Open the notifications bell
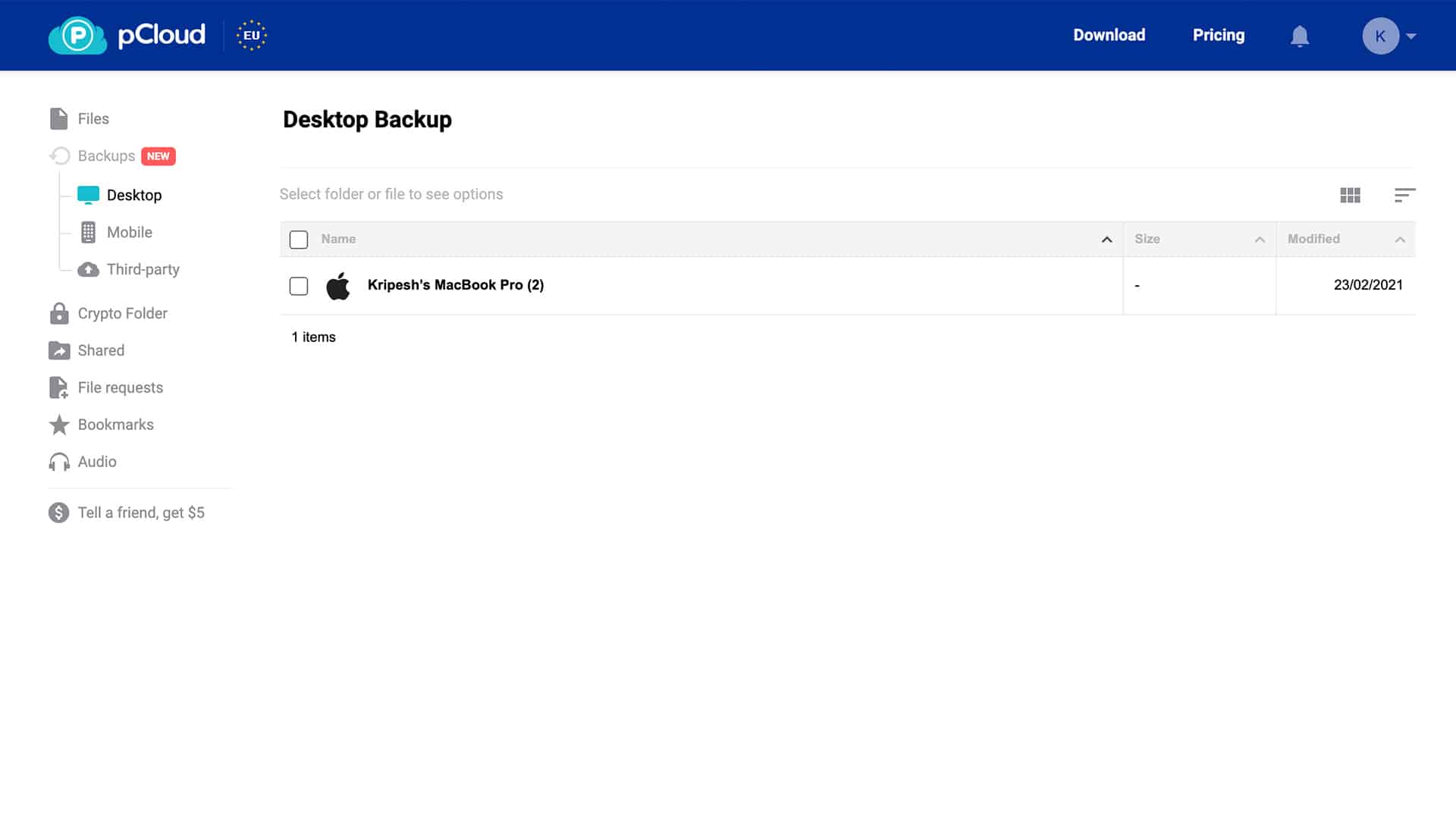The image size is (1456, 819). [1300, 36]
